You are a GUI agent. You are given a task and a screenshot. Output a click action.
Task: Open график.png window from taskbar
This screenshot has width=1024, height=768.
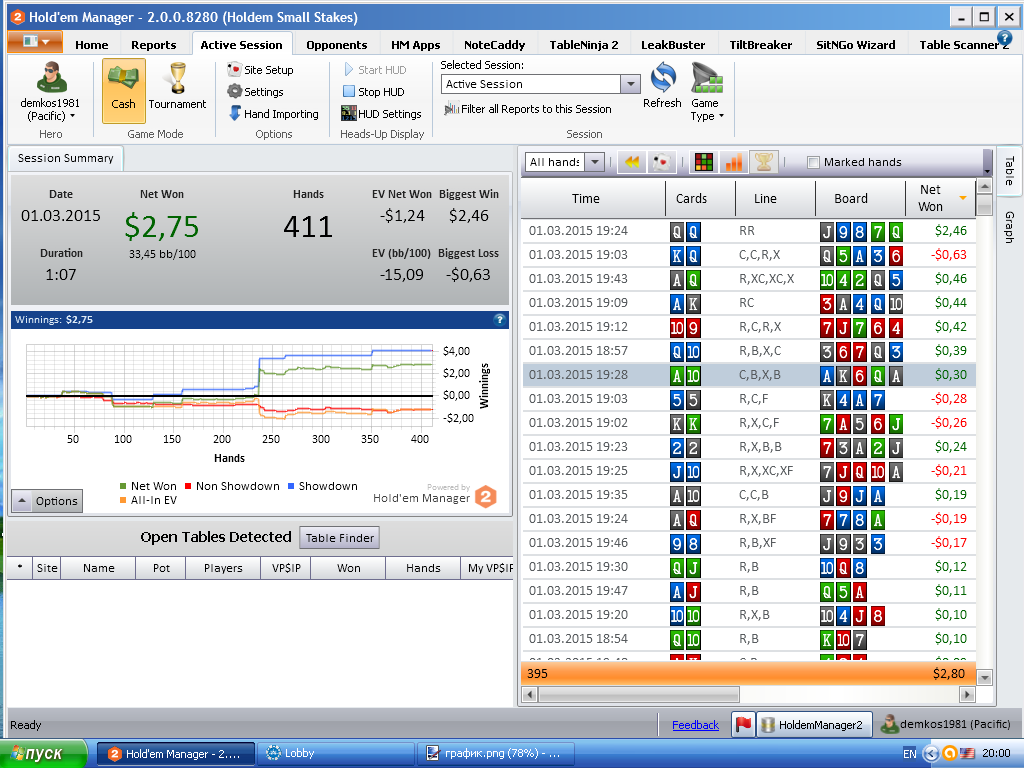coord(495,754)
